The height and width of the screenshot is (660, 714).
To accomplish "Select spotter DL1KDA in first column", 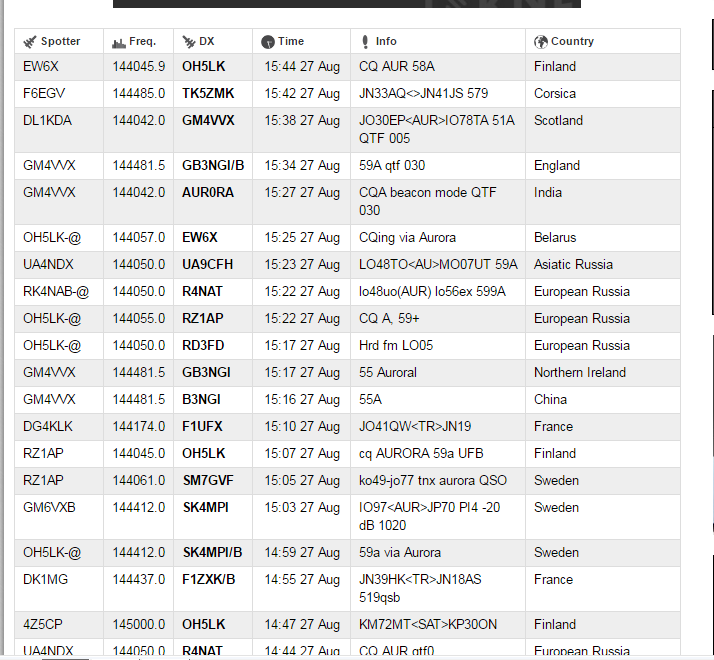I will [47, 121].
